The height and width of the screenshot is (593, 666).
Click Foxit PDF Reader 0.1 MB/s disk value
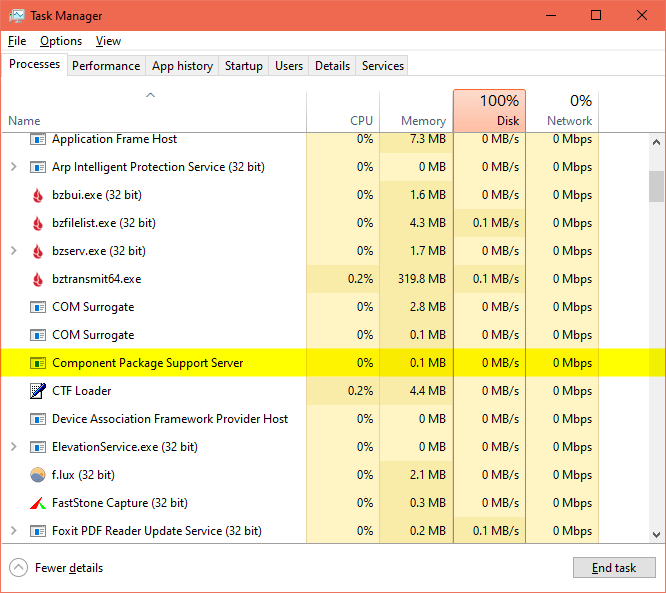(x=496, y=531)
